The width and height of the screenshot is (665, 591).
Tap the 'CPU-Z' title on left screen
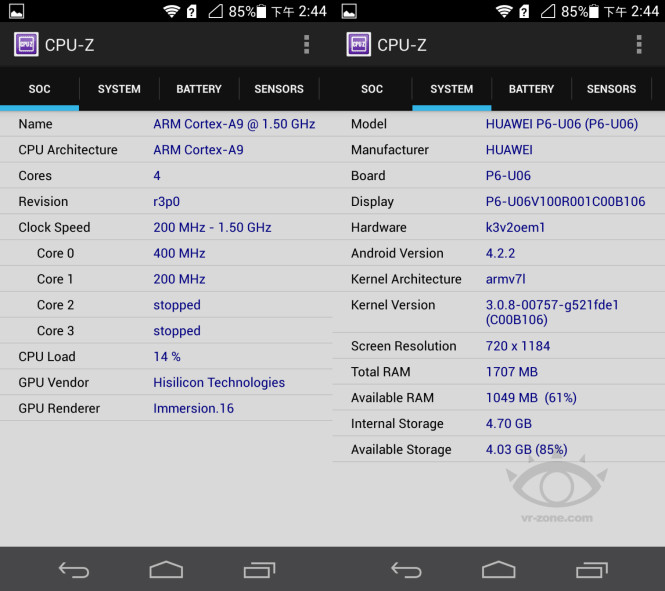70,45
